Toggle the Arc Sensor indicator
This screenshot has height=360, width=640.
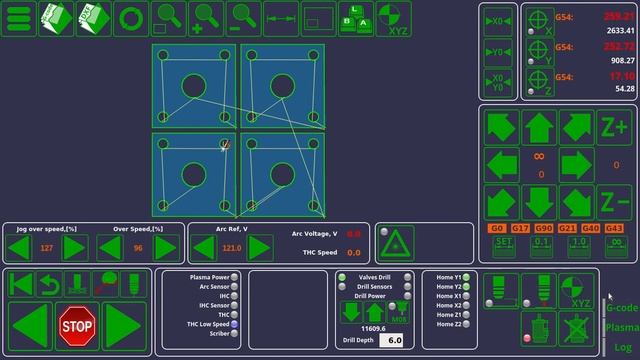click(234, 287)
